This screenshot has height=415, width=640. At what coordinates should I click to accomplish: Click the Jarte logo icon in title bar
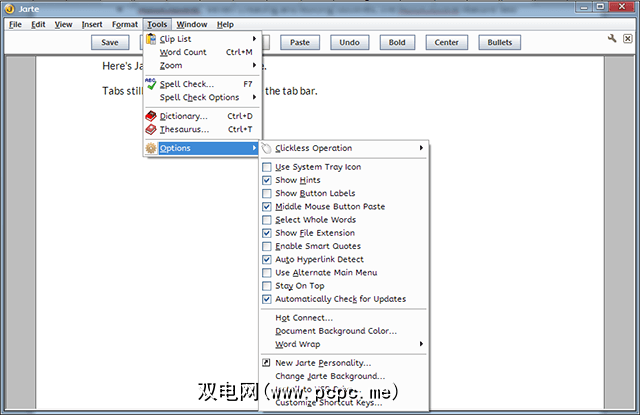pos(9,8)
